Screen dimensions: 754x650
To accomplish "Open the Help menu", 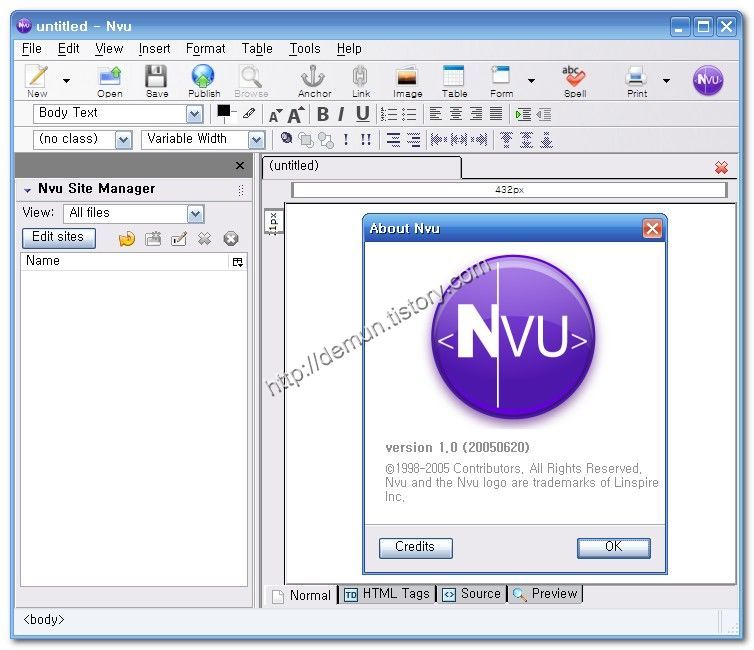I will (349, 49).
